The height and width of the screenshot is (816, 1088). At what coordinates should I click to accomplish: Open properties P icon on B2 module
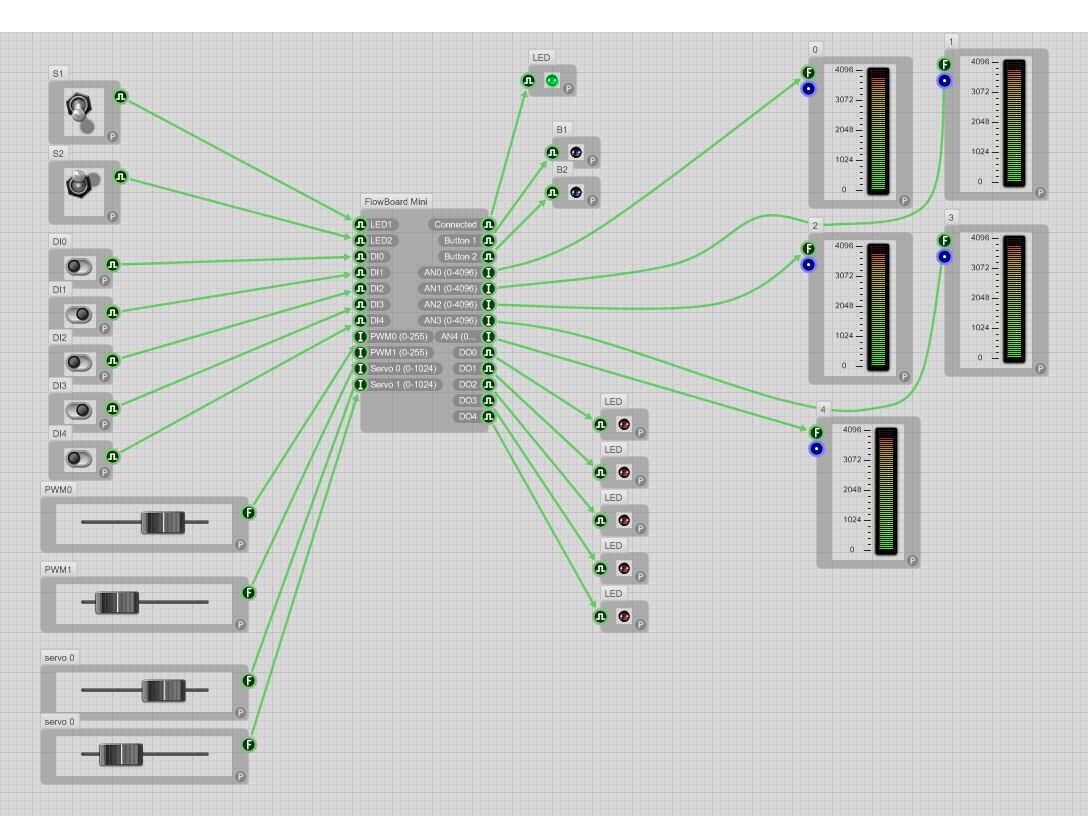(593, 200)
